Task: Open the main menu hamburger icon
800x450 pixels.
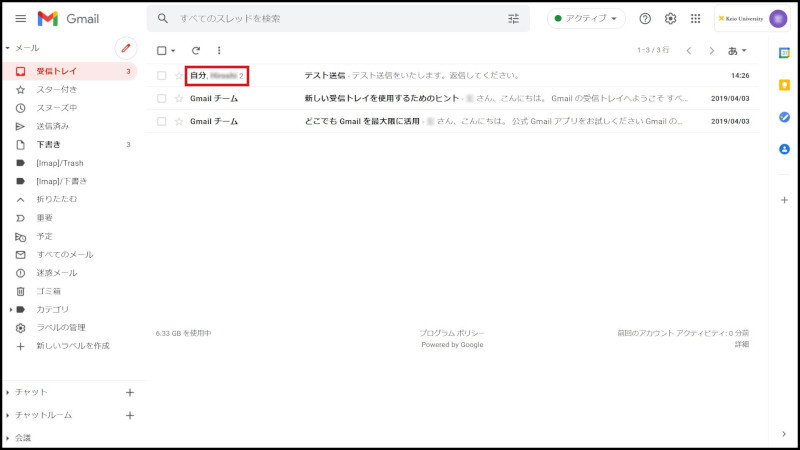Action: (x=20, y=19)
